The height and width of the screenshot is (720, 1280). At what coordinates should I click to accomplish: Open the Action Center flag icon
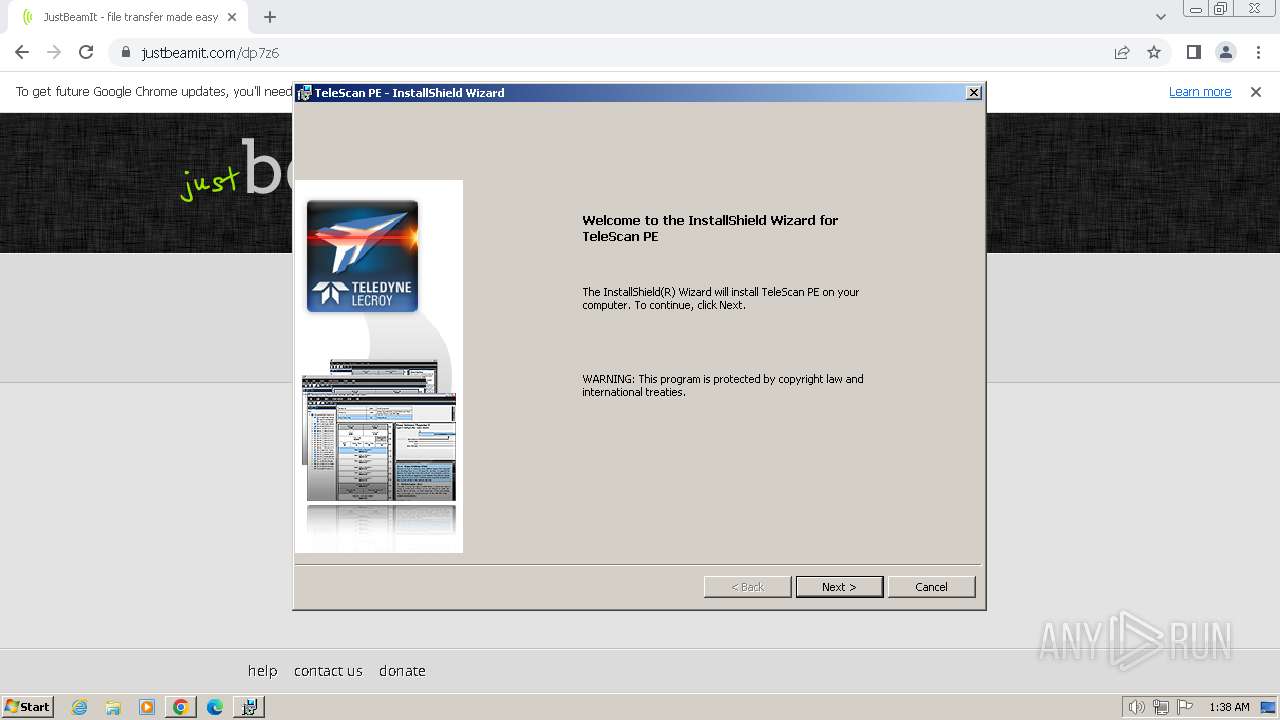[1185, 707]
